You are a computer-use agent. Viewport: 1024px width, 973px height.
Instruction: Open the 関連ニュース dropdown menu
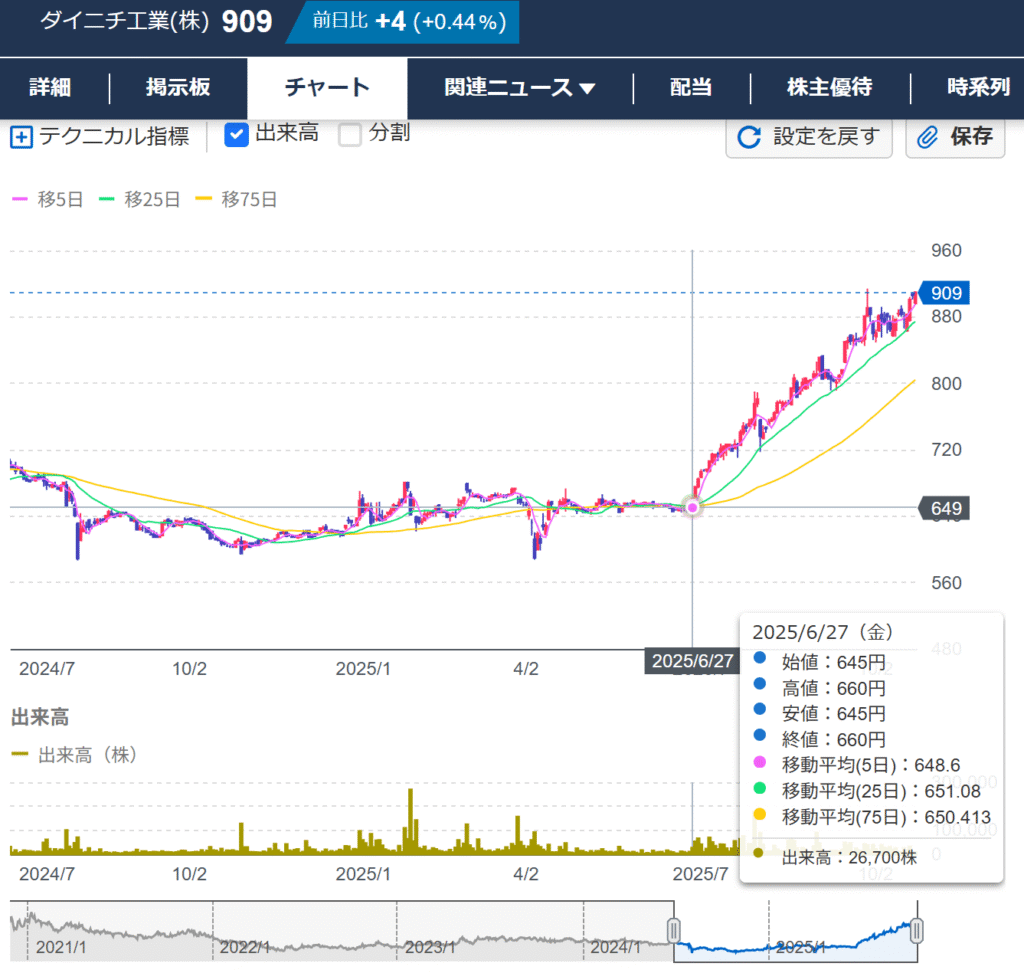pos(519,88)
